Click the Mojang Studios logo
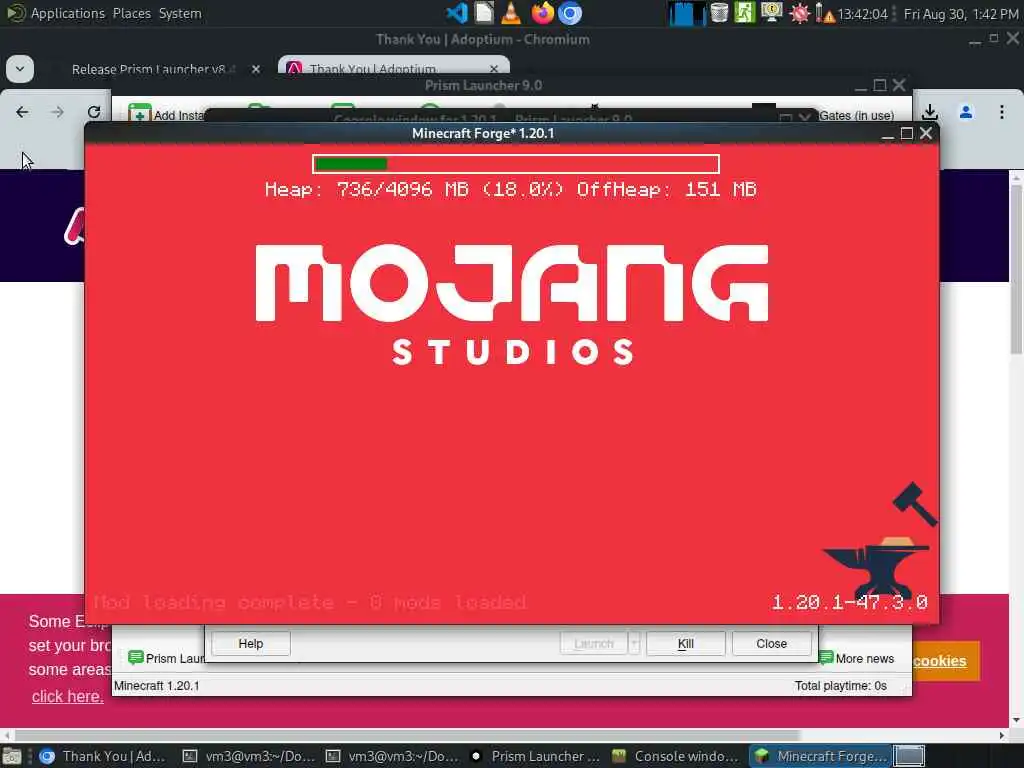 pyautogui.click(x=512, y=304)
